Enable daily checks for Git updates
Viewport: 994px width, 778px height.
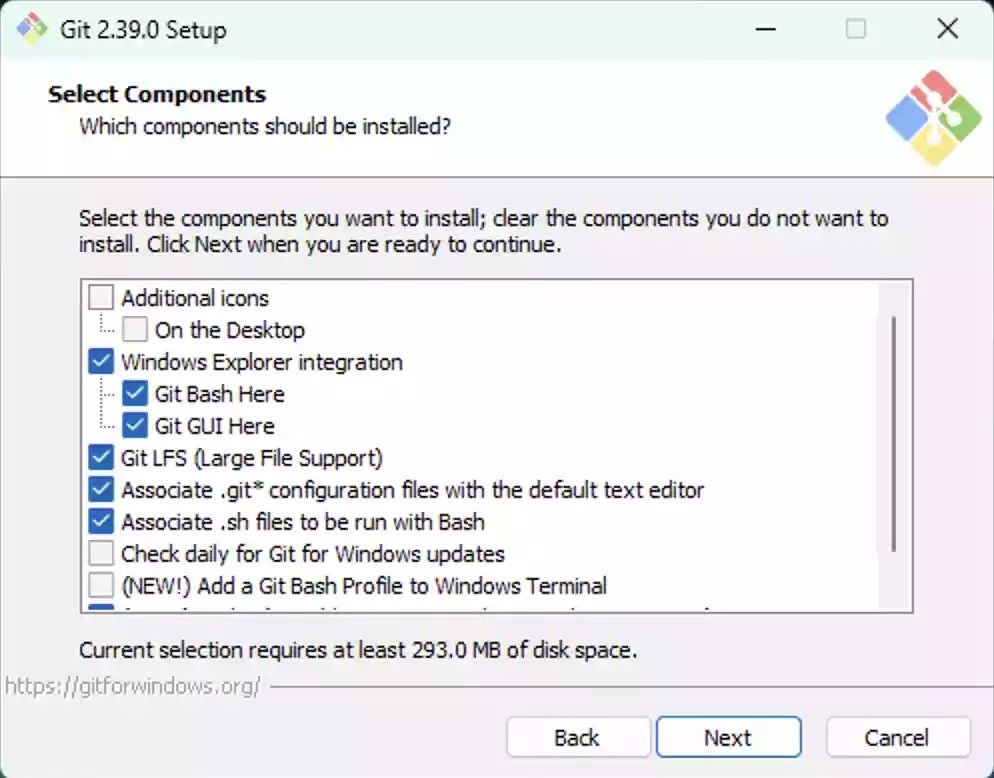(100, 553)
